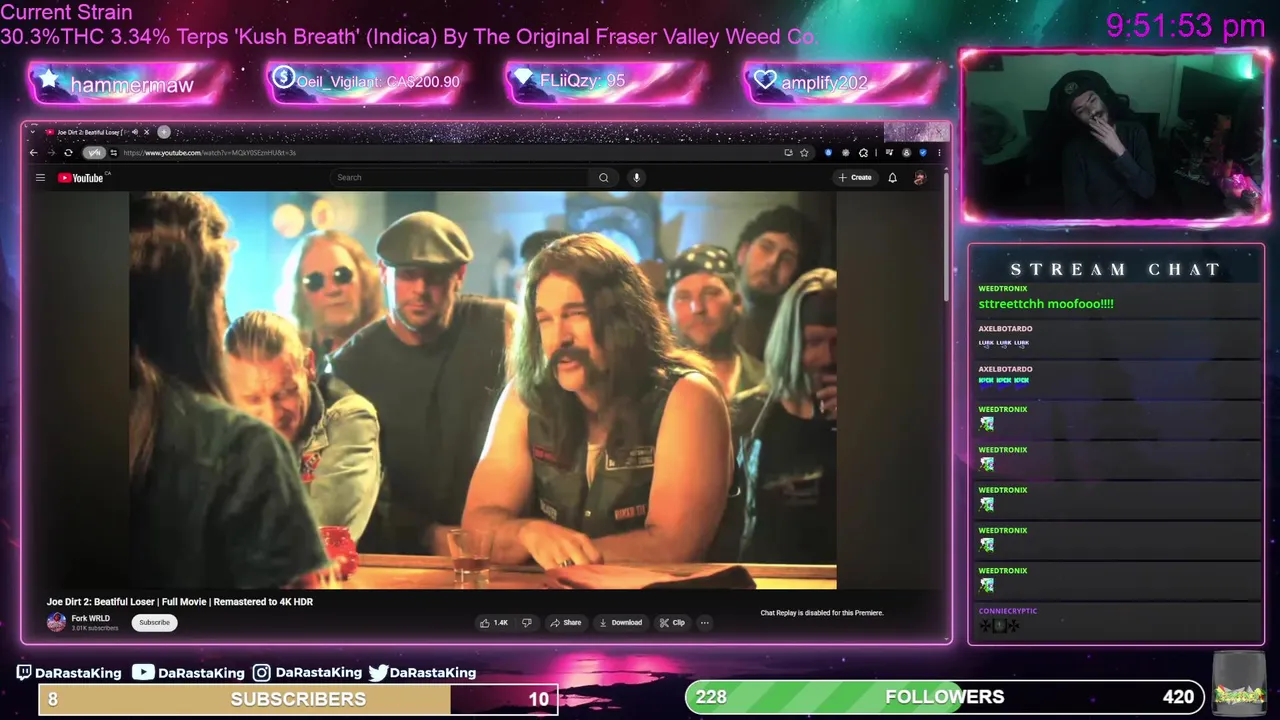Open Fork WRLD channel name link
1280x720 pixels.
[91, 619]
